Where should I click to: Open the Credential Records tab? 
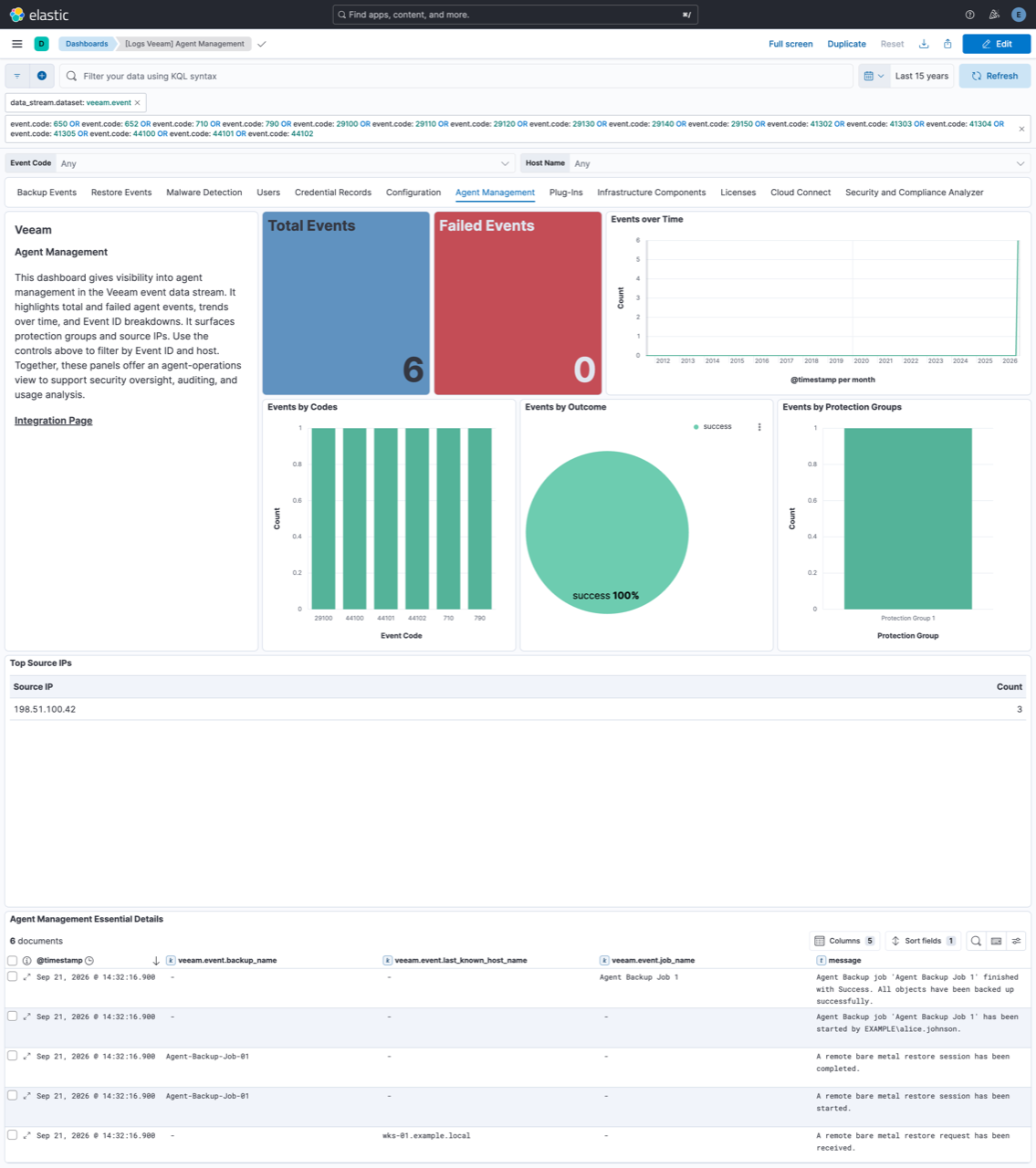[x=333, y=193]
